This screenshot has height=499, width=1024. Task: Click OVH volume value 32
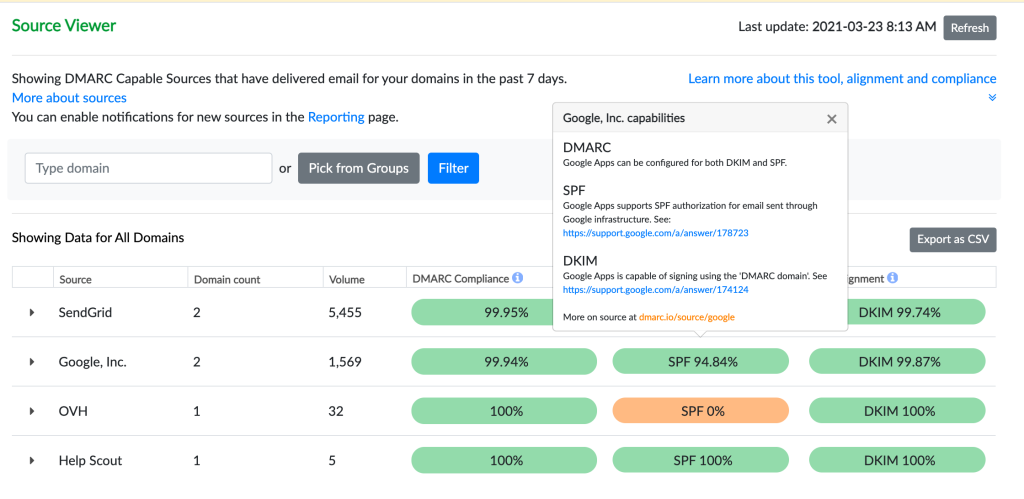336,411
